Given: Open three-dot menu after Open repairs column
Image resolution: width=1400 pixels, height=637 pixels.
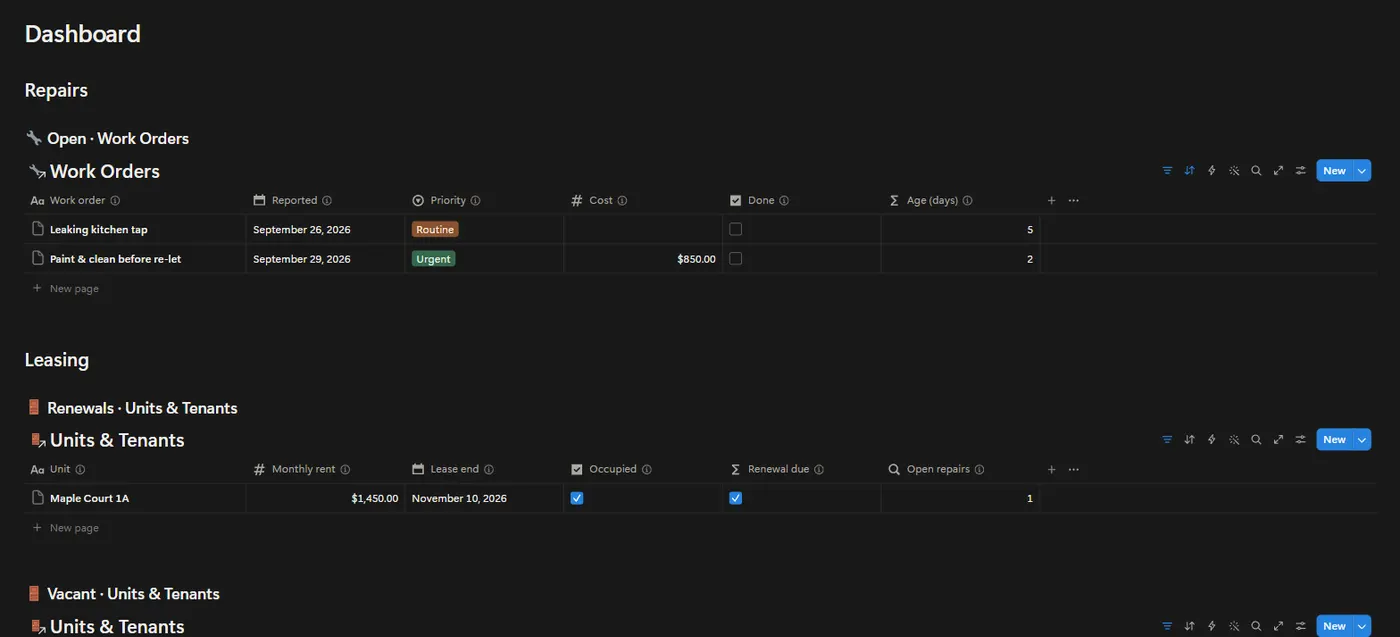Looking at the screenshot, I should [1073, 470].
